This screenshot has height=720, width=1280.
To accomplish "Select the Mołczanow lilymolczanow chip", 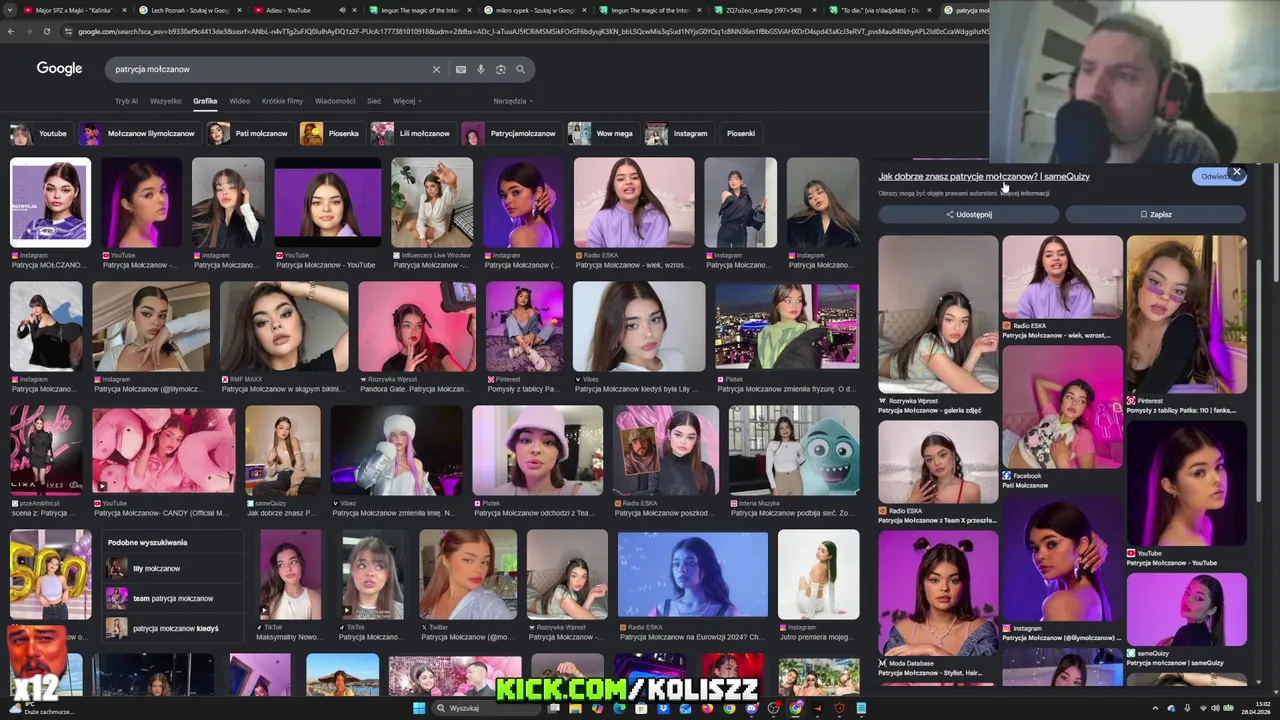I will tap(138, 133).
